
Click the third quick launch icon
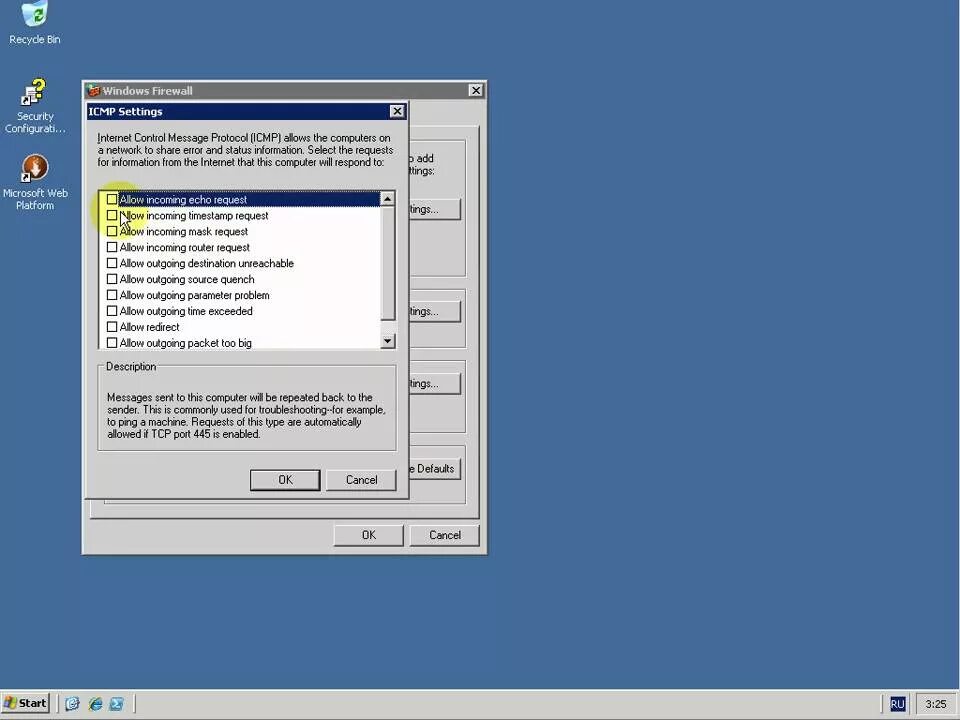tap(116, 703)
